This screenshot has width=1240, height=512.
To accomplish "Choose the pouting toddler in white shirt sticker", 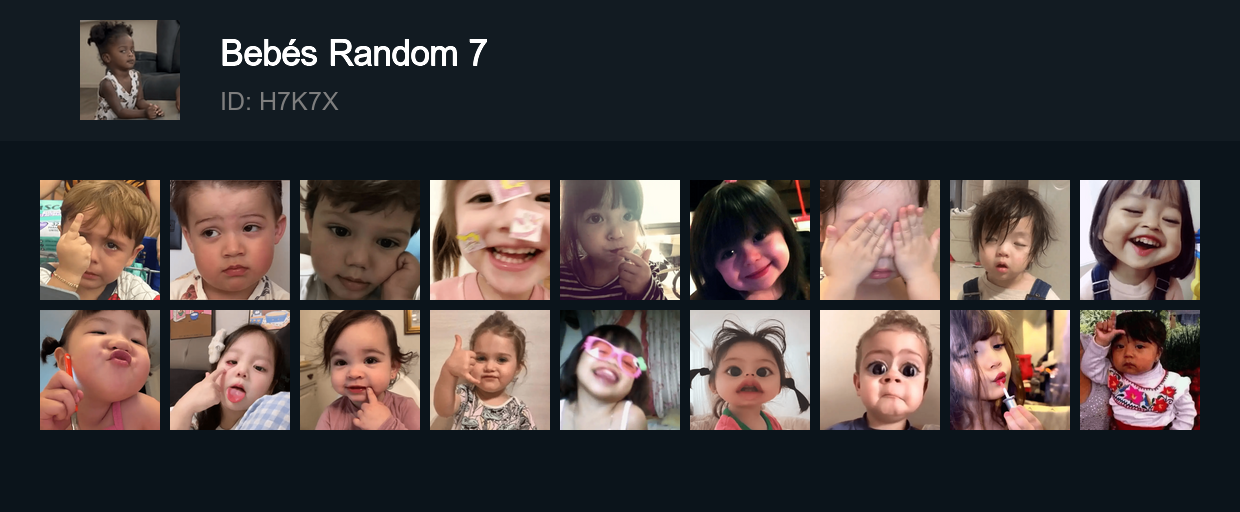I will tap(230, 240).
